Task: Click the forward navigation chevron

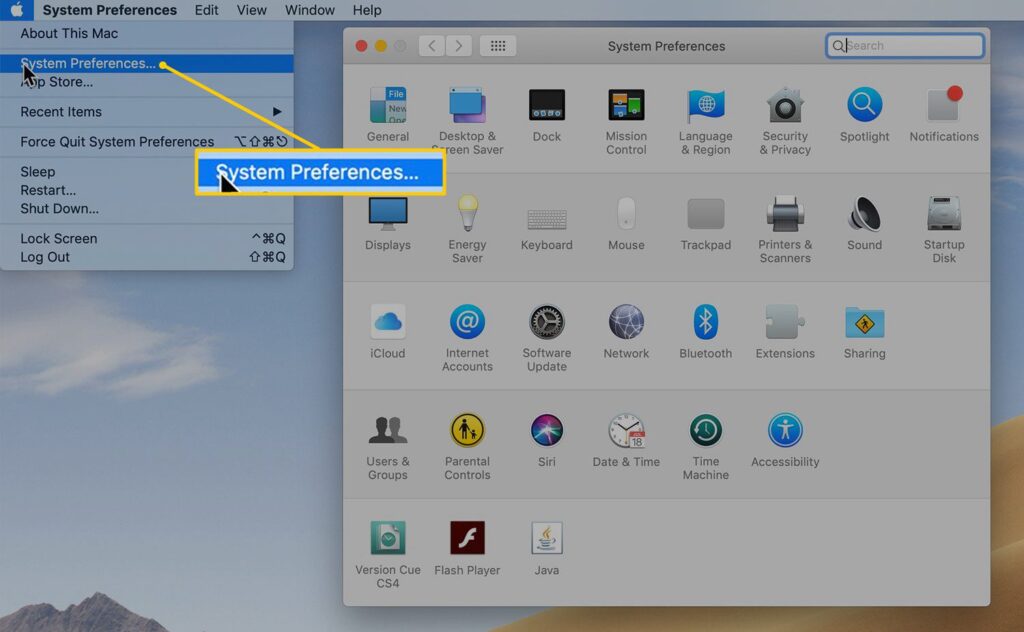Action: tap(460, 45)
